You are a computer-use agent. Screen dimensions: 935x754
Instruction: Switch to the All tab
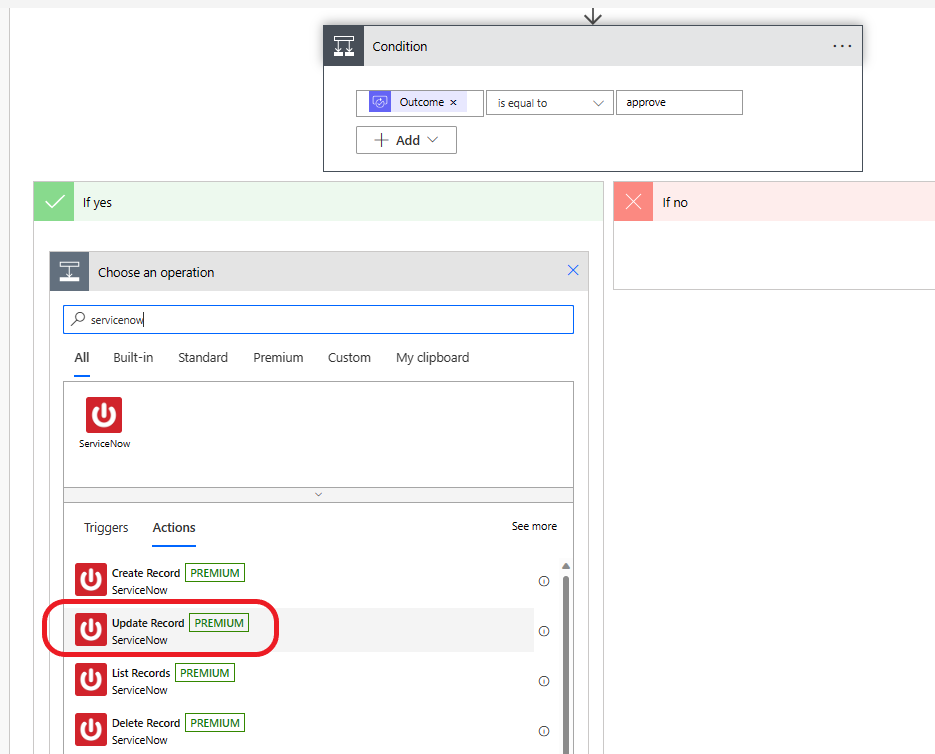[x=82, y=357]
